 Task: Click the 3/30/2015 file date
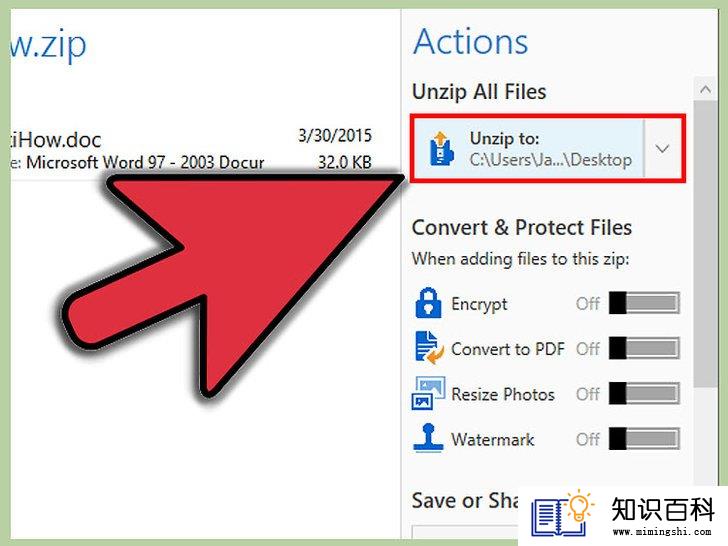[335, 136]
